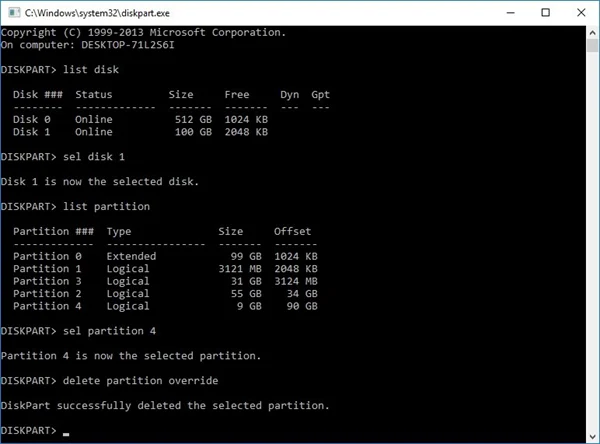Click the scrollbar up arrow
Image resolution: width=600 pixels, height=444 pixels.
tap(592, 33)
